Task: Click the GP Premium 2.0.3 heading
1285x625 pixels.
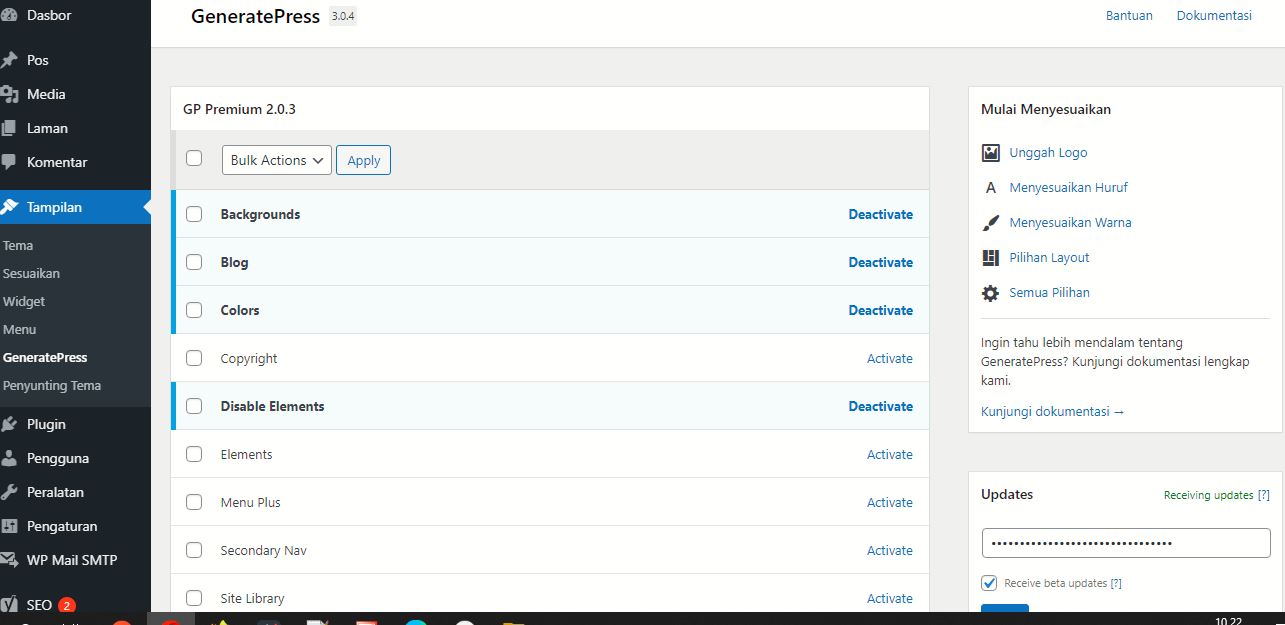Action: (239, 109)
